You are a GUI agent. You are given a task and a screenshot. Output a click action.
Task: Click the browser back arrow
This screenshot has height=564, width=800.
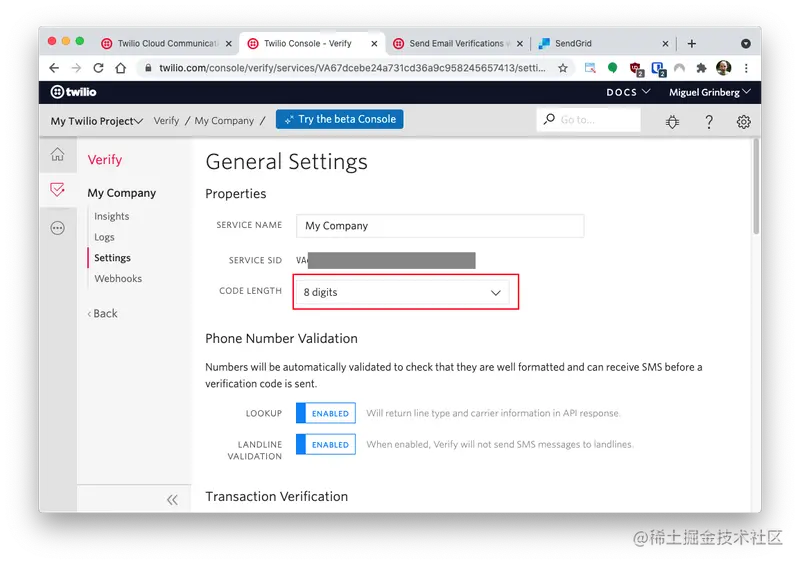[x=54, y=68]
